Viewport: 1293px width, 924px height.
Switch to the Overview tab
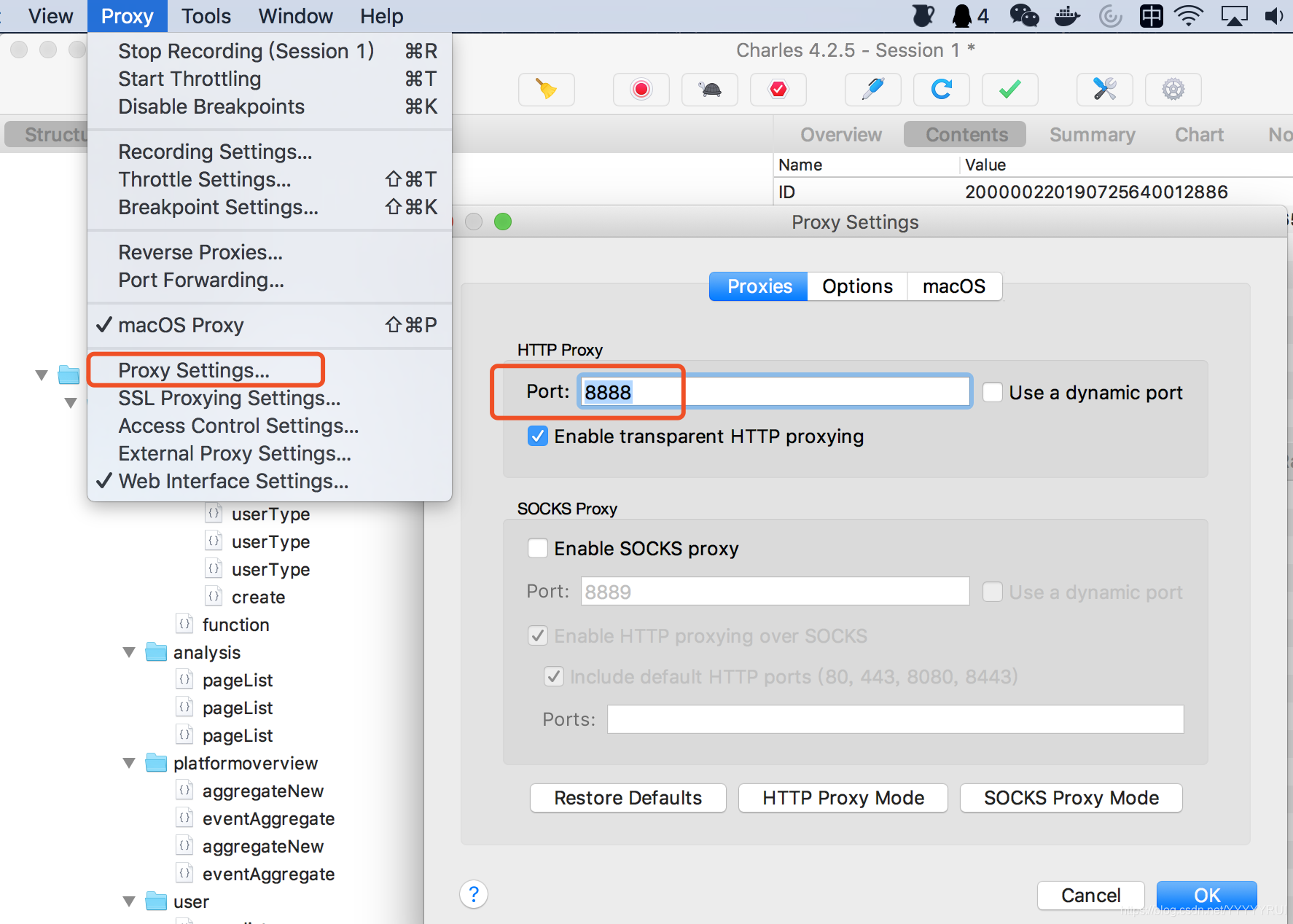(840, 135)
